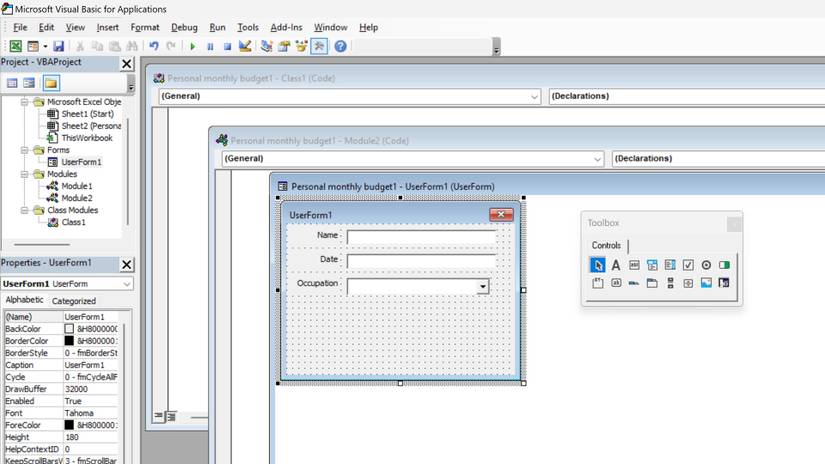Choose the Image control in the Toolbox

(706, 283)
